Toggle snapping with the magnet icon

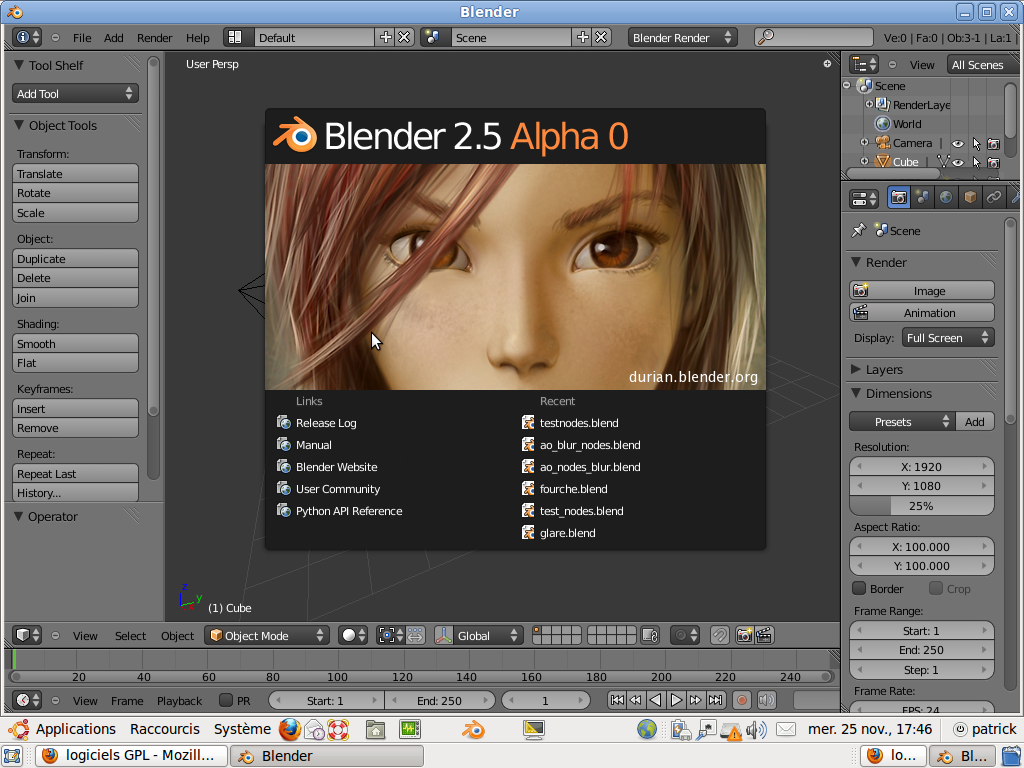721,635
